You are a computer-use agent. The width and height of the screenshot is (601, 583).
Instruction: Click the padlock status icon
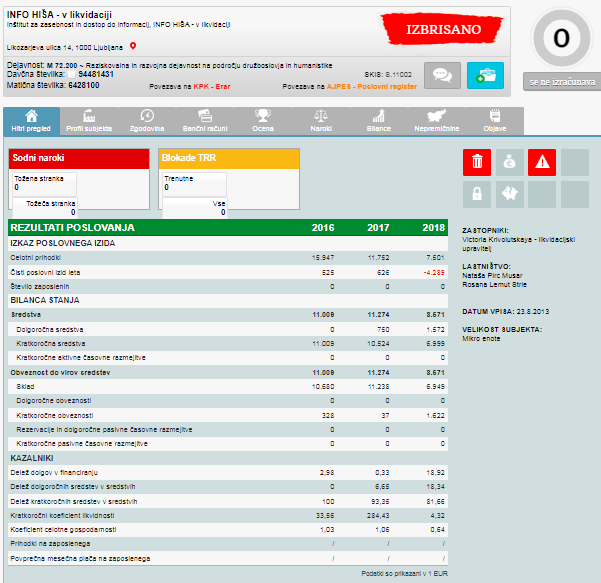coord(477,194)
